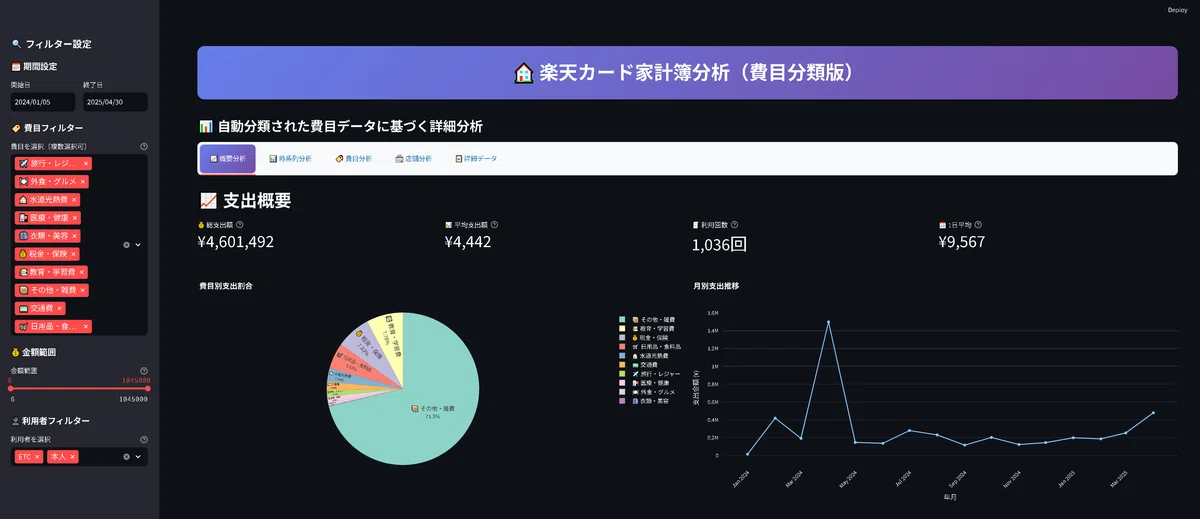
Task: Remove the 医療・健康 tag
Action: [x=75, y=217]
